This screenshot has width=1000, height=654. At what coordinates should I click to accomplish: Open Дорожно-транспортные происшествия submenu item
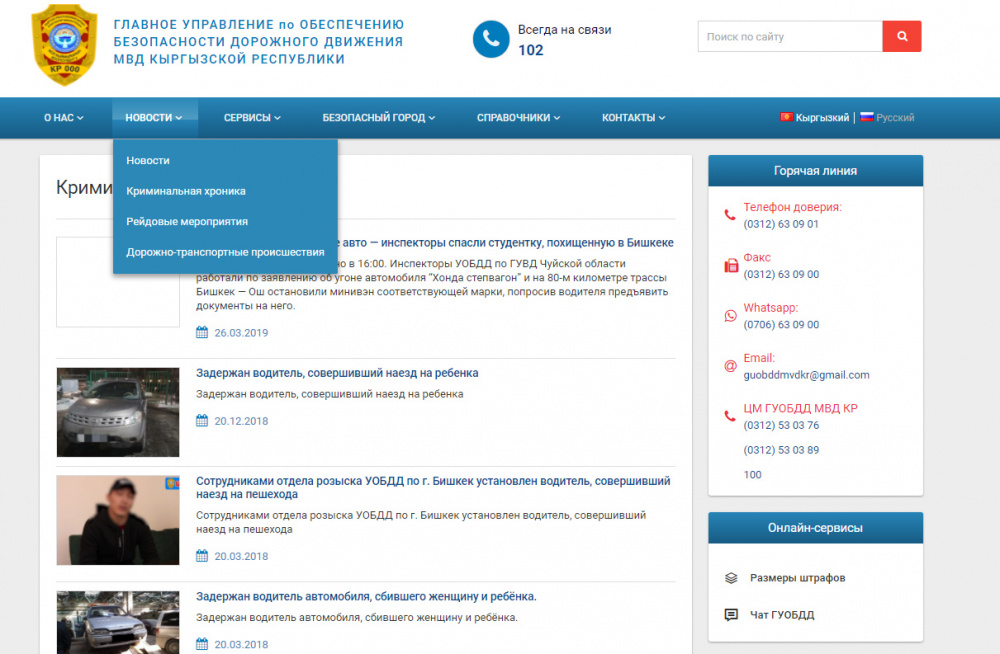225,252
